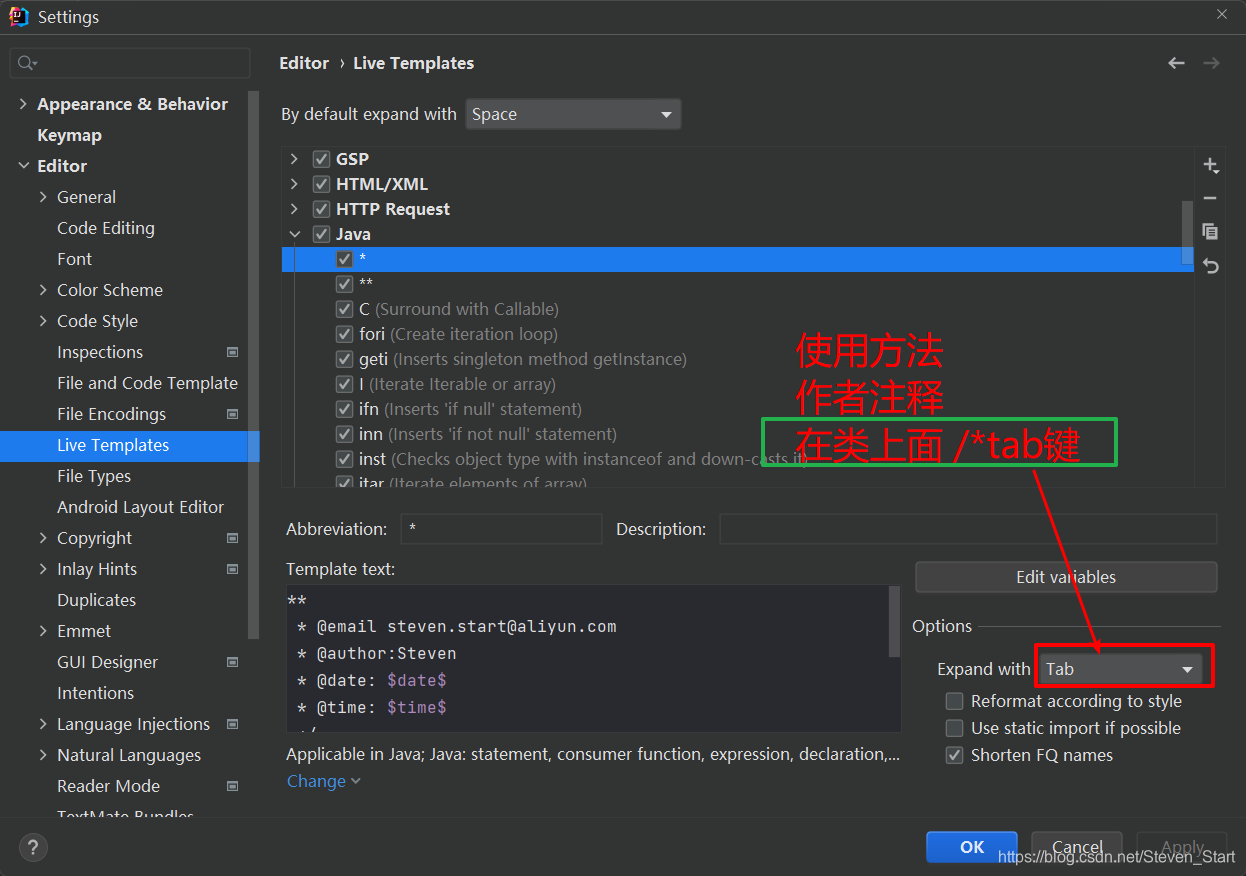This screenshot has width=1246, height=876.
Task: Go back with the left arrow
Action: (1176, 63)
